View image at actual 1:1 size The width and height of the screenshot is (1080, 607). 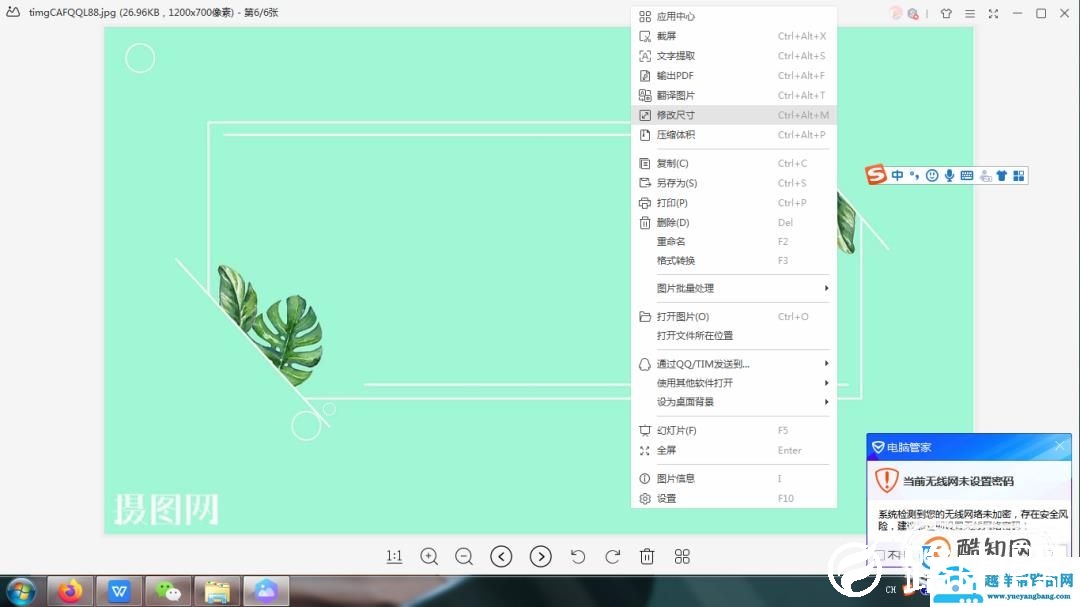point(394,556)
